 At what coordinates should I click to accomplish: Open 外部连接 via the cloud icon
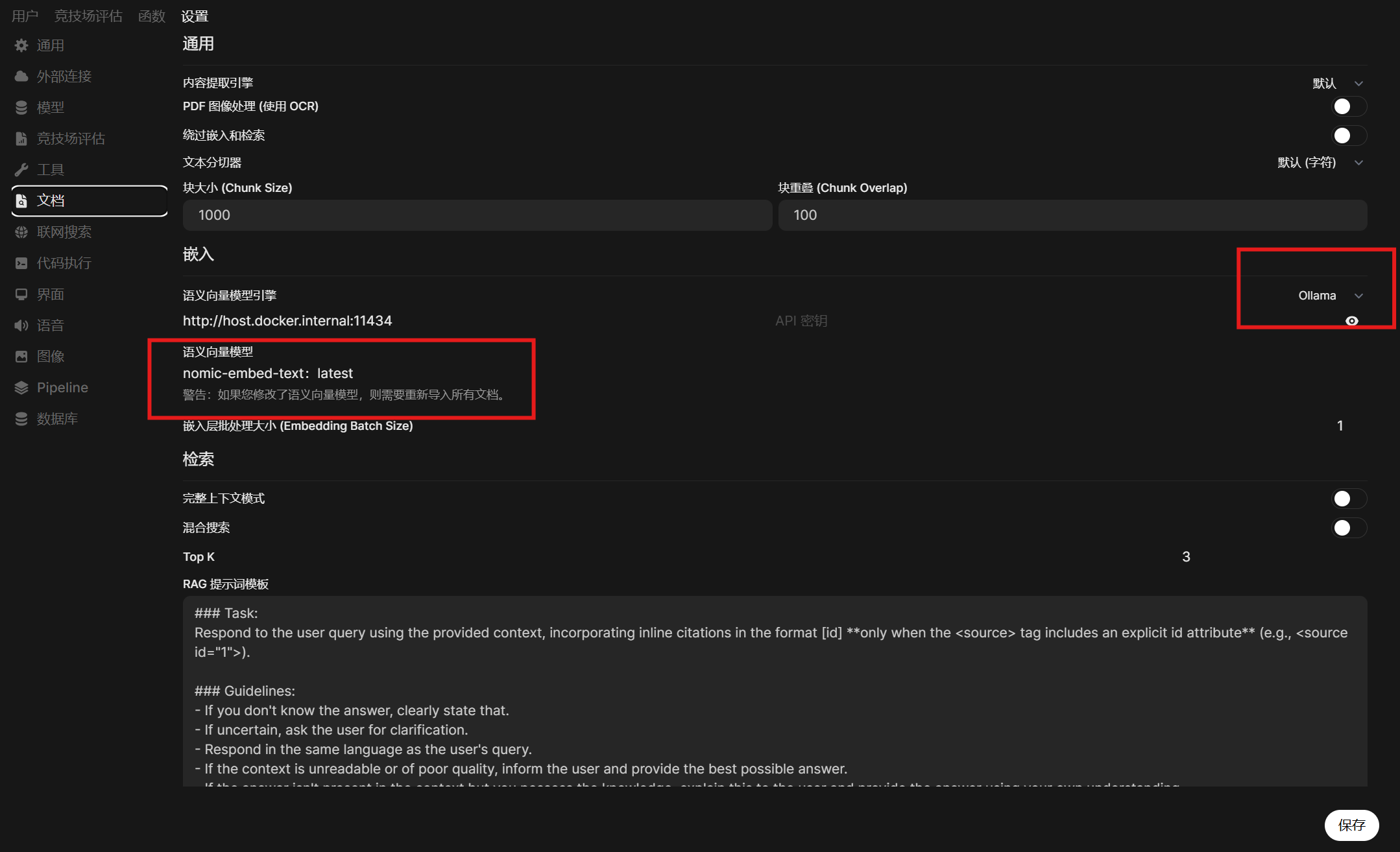[x=21, y=77]
